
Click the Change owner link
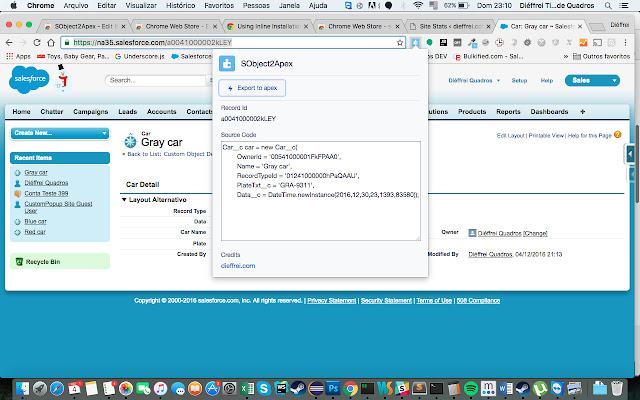(x=535, y=233)
